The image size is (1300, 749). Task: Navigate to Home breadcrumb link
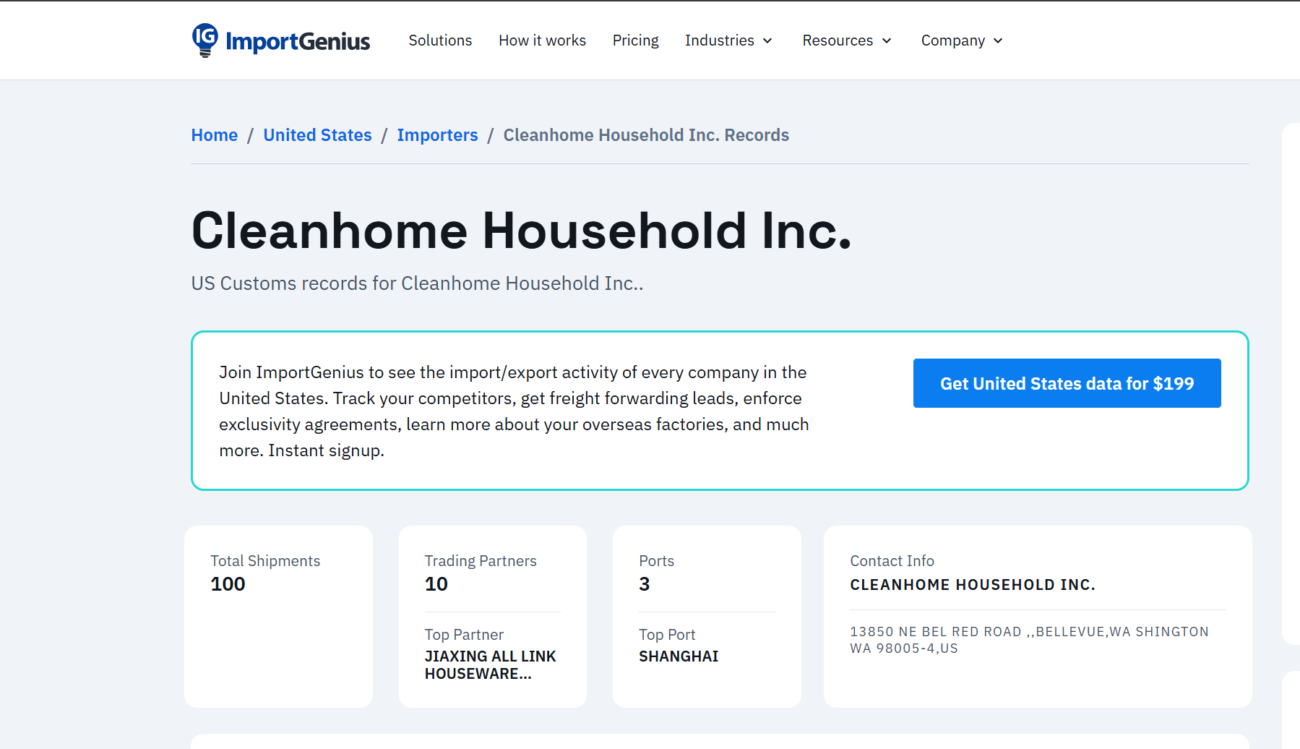(x=214, y=135)
